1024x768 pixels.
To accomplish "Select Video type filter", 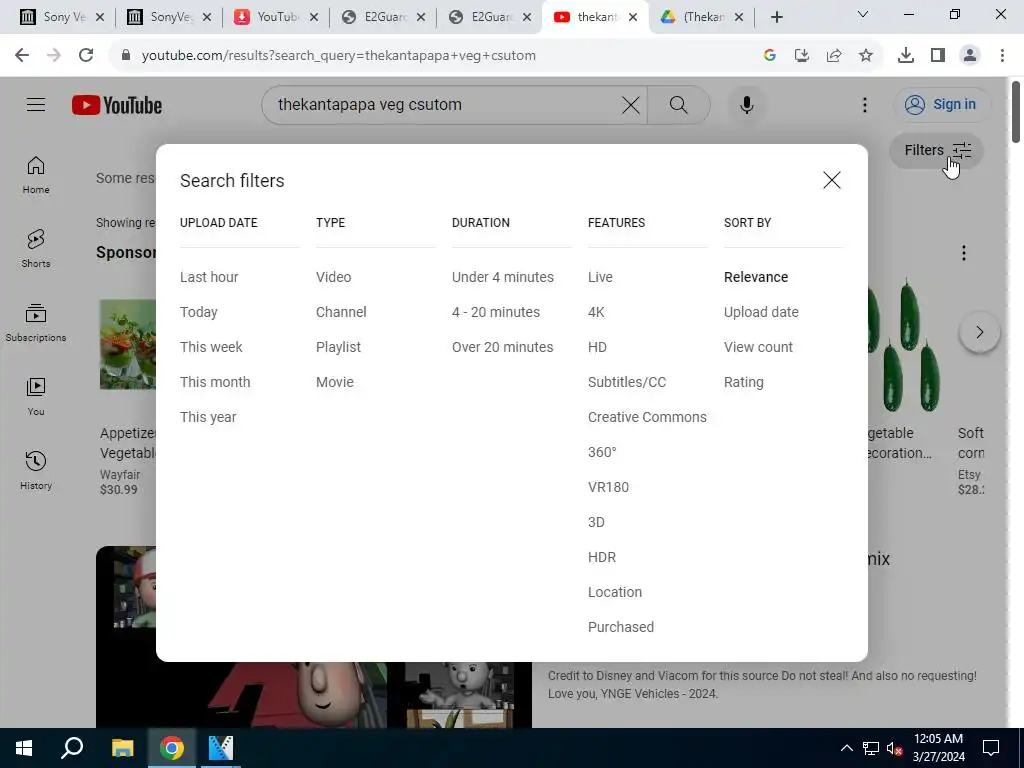I will (333, 277).
